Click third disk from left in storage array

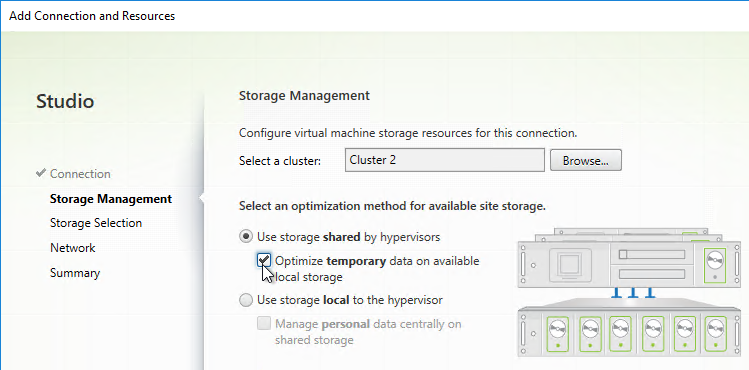621,331
